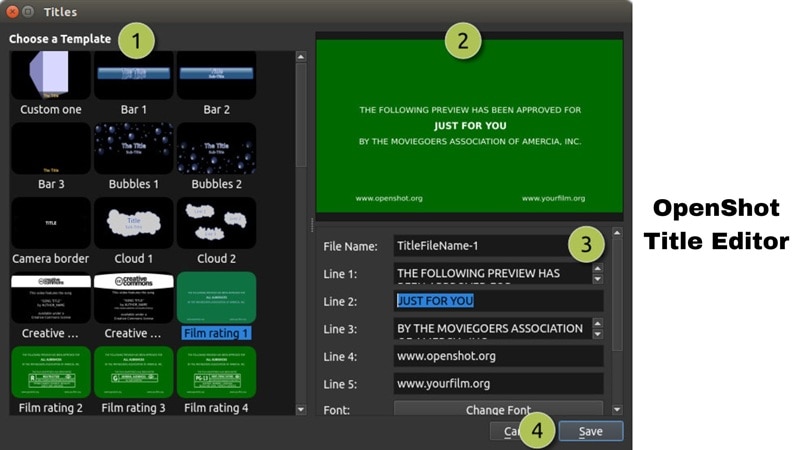Click the Line 2: field label

340,302
